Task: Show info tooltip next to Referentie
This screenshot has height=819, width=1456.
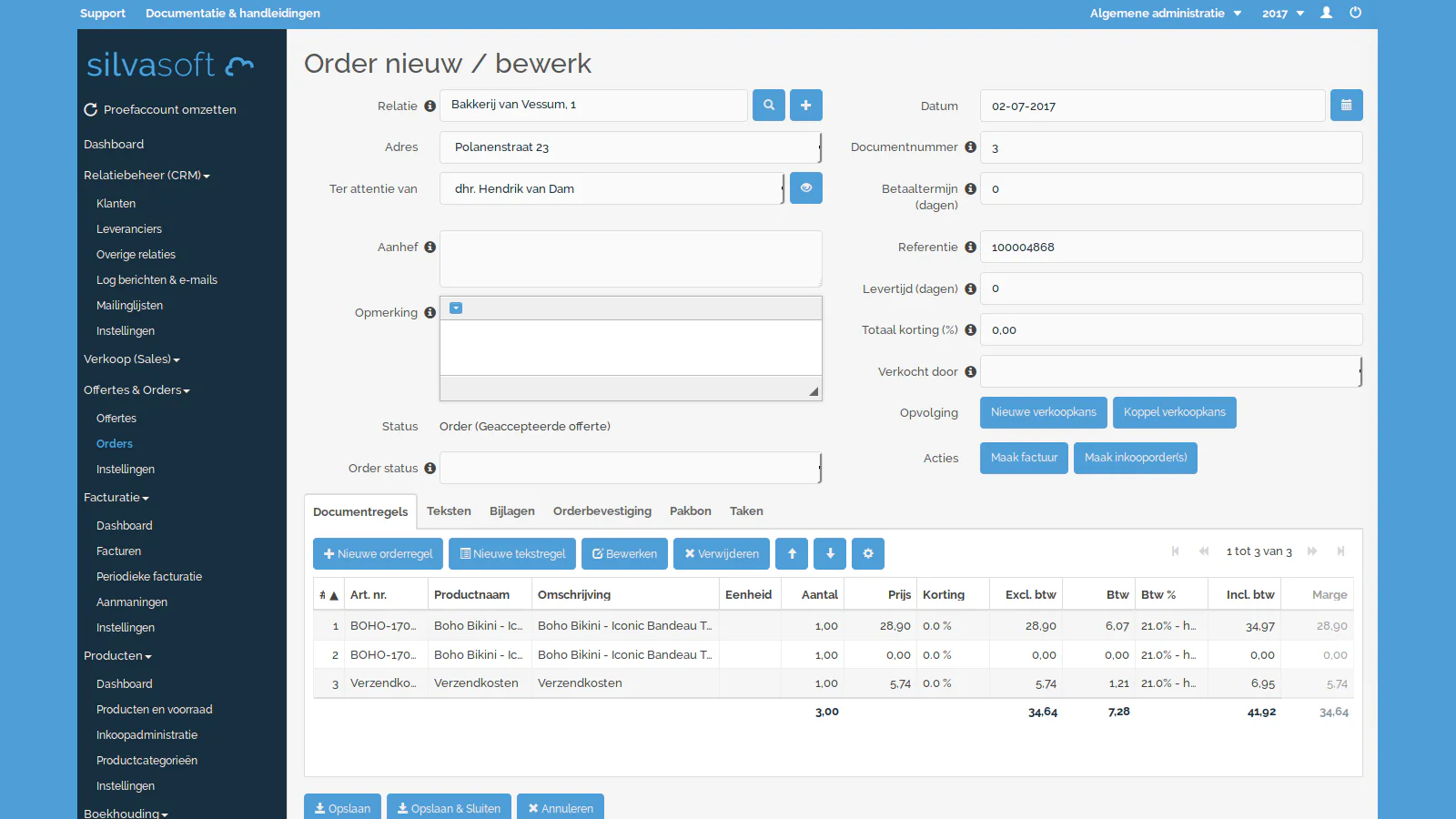Action: [x=971, y=248]
